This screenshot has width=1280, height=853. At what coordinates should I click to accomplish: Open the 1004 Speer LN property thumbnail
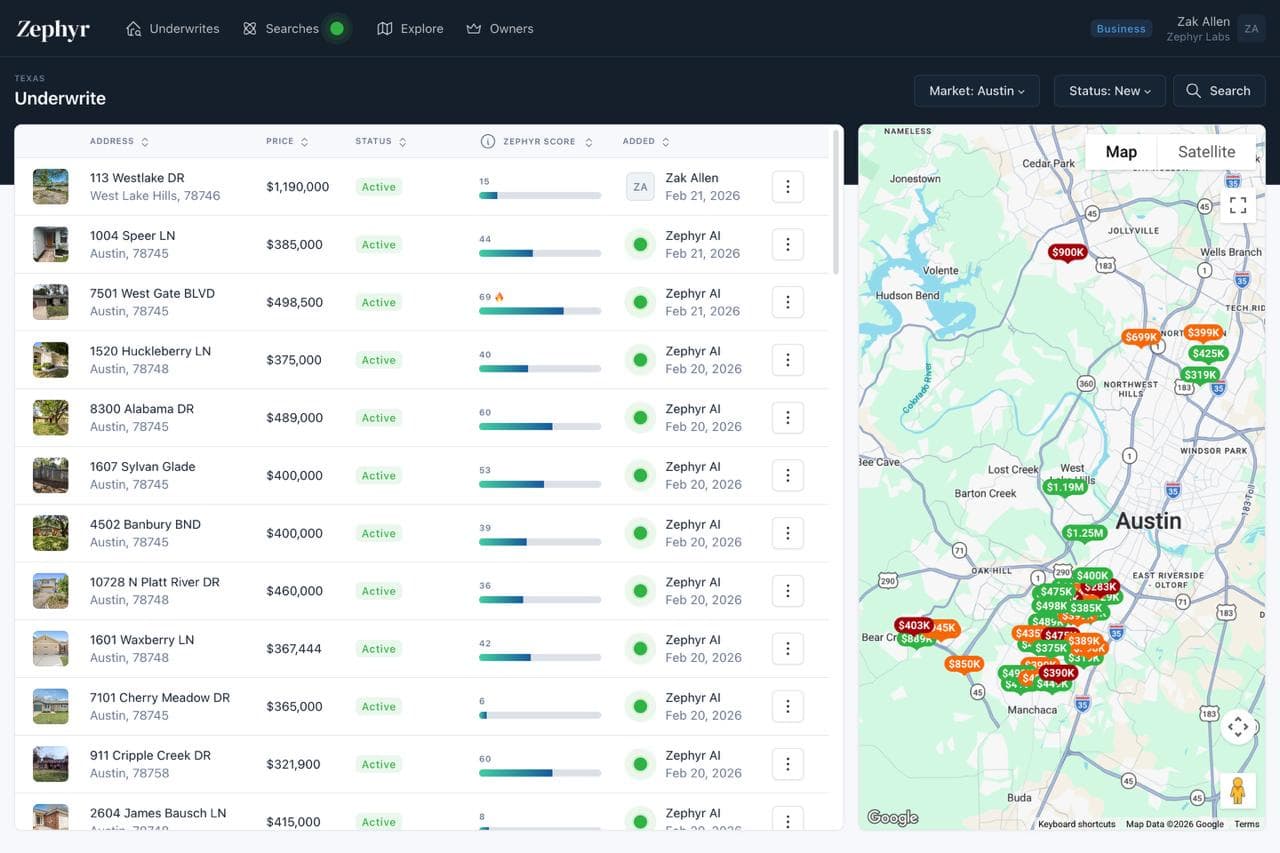pos(50,244)
